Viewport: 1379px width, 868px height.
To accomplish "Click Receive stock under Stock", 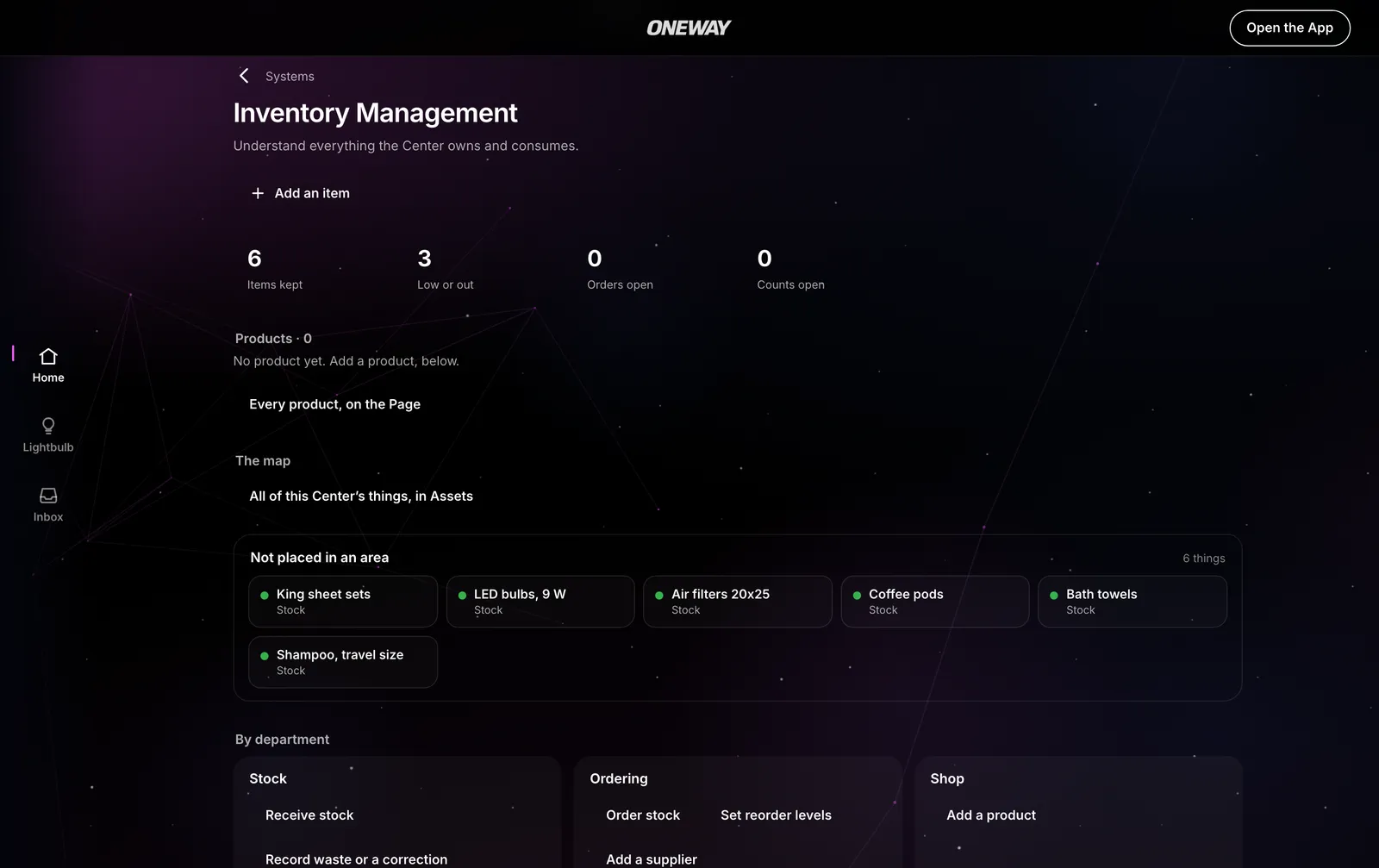I will click(x=309, y=815).
